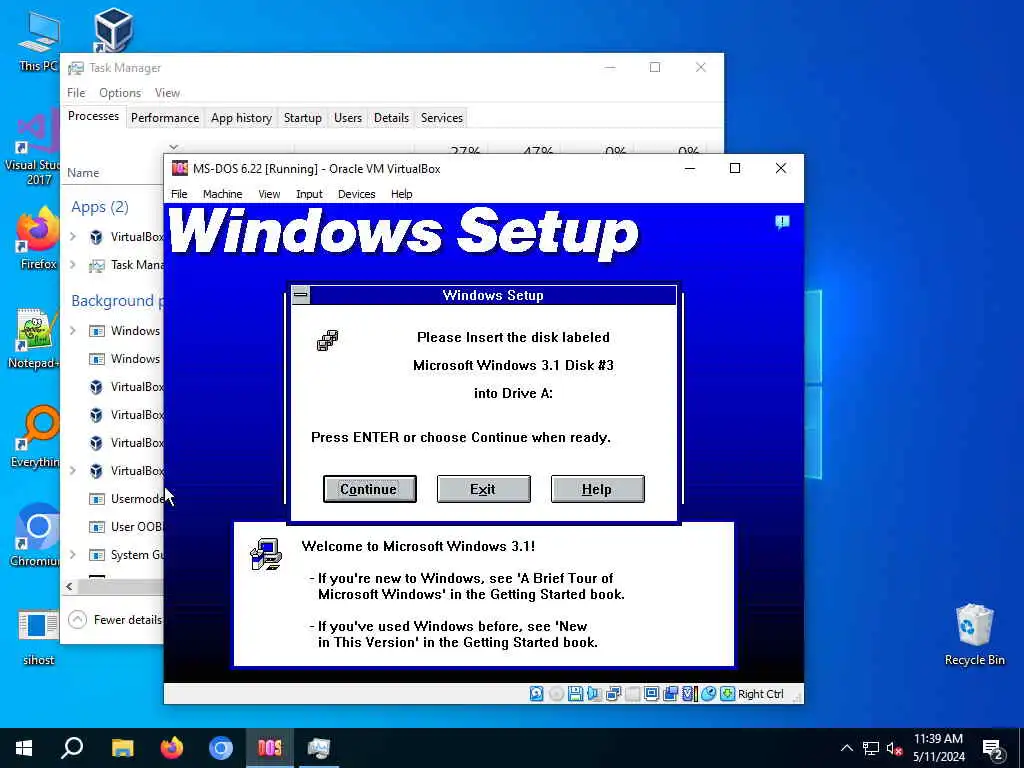
Task: Select the sihost desktop icon
Action: pyautogui.click(x=38, y=637)
